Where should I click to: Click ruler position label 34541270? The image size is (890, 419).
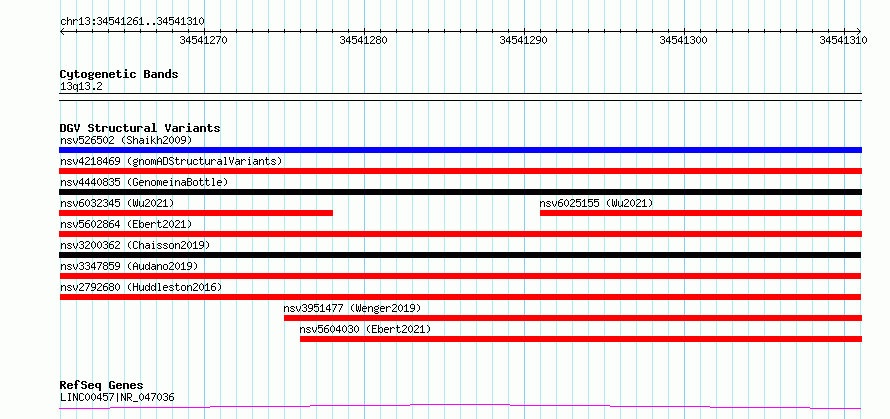(x=203, y=40)
